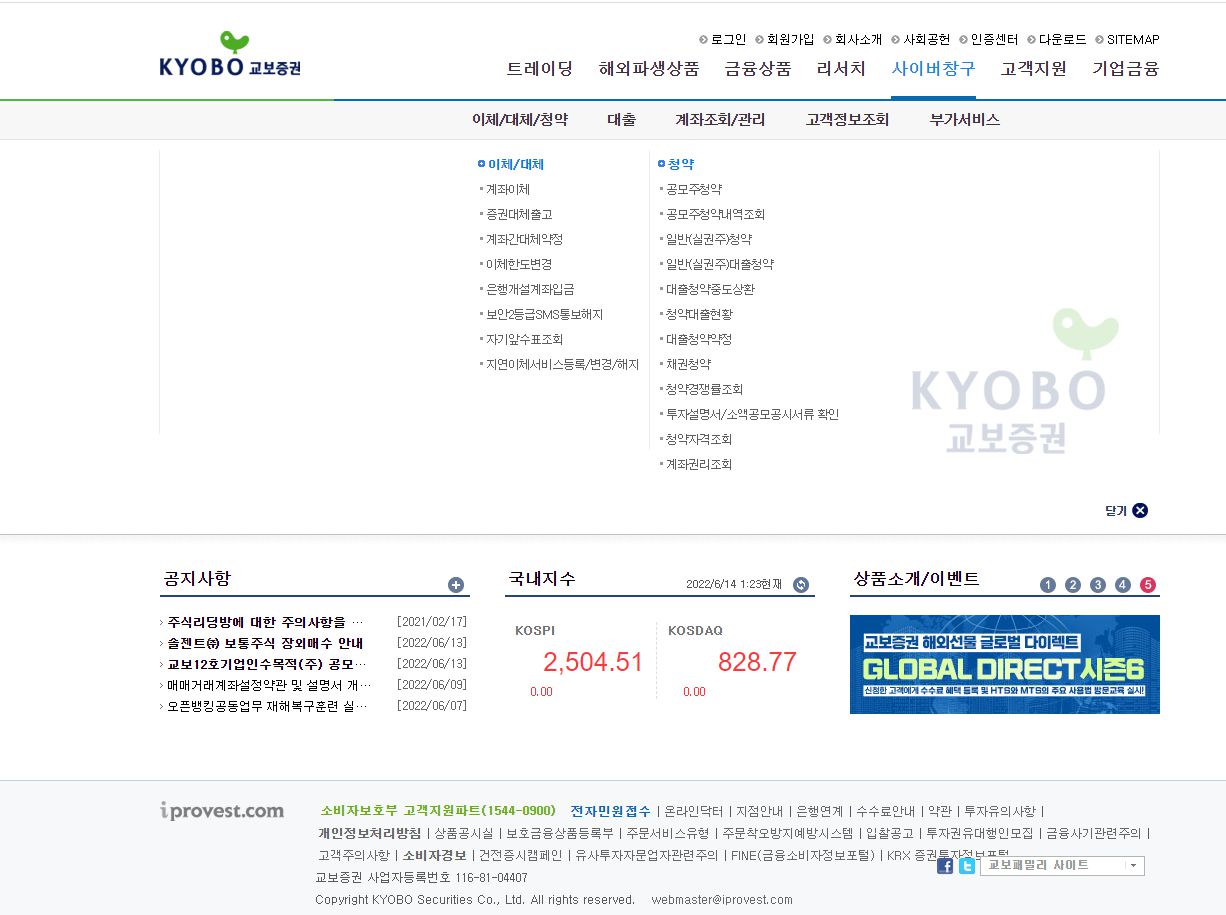Image resolution: width=1226 pixels, height=915 pixels.
Task: Click the KYOBO 교보증권 logo
Action: [x=230, y=55]
